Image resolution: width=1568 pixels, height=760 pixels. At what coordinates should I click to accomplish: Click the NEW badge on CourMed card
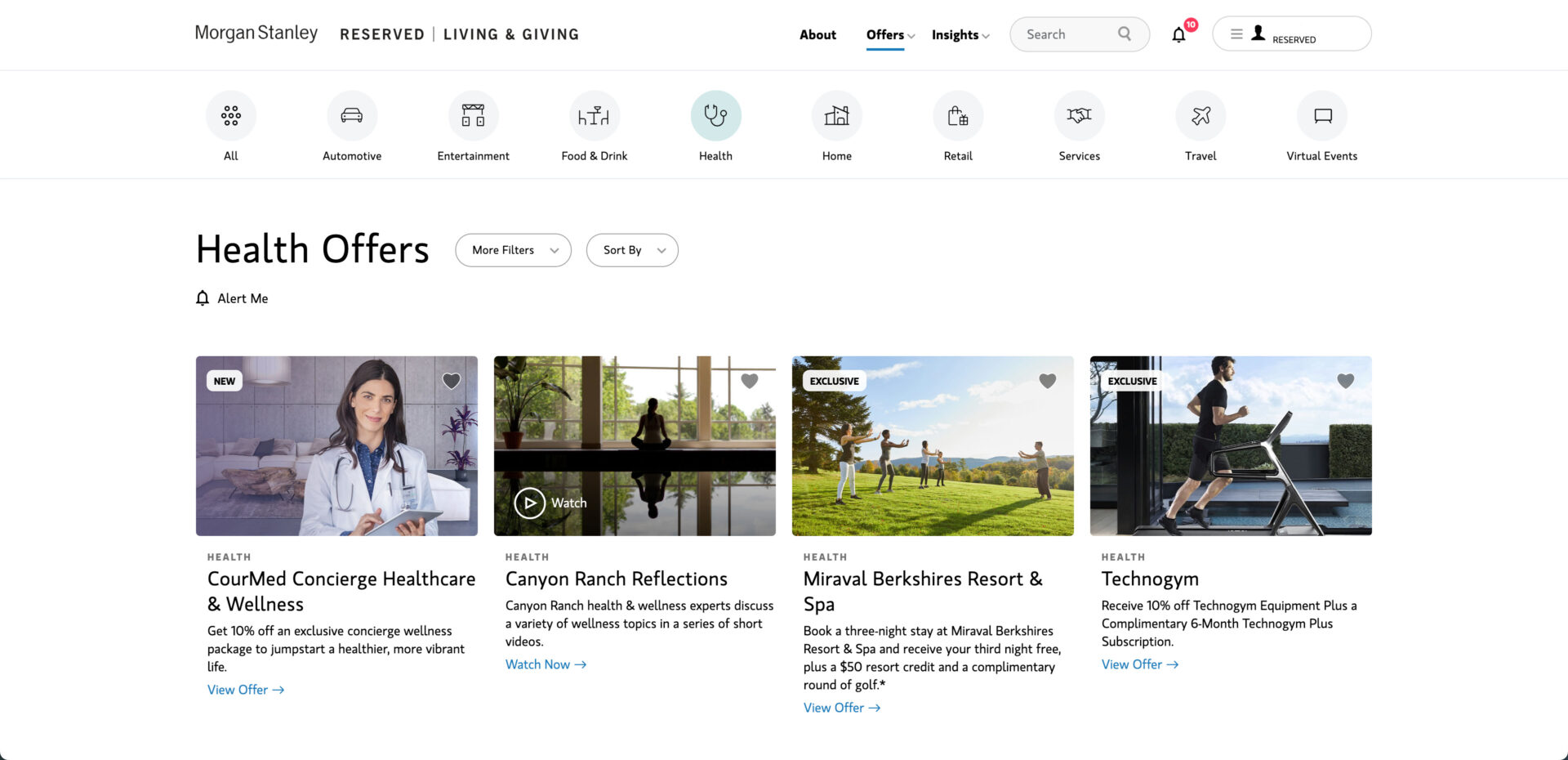[225, 381]
